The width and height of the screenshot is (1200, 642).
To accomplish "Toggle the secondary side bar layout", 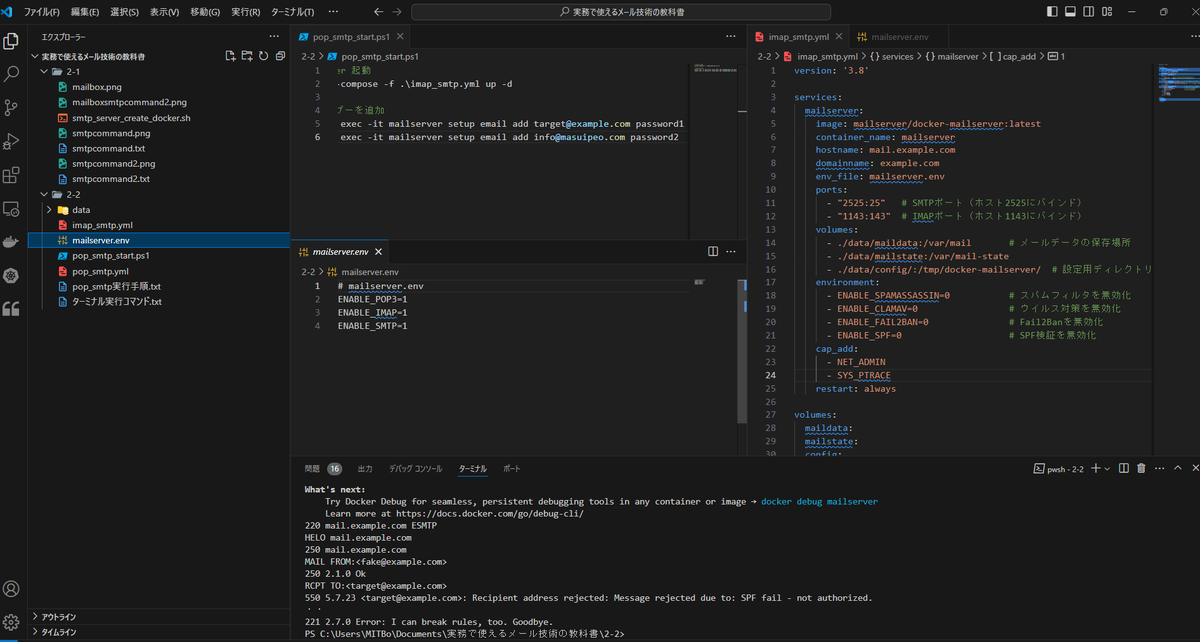I will (x=1089, y=12).
